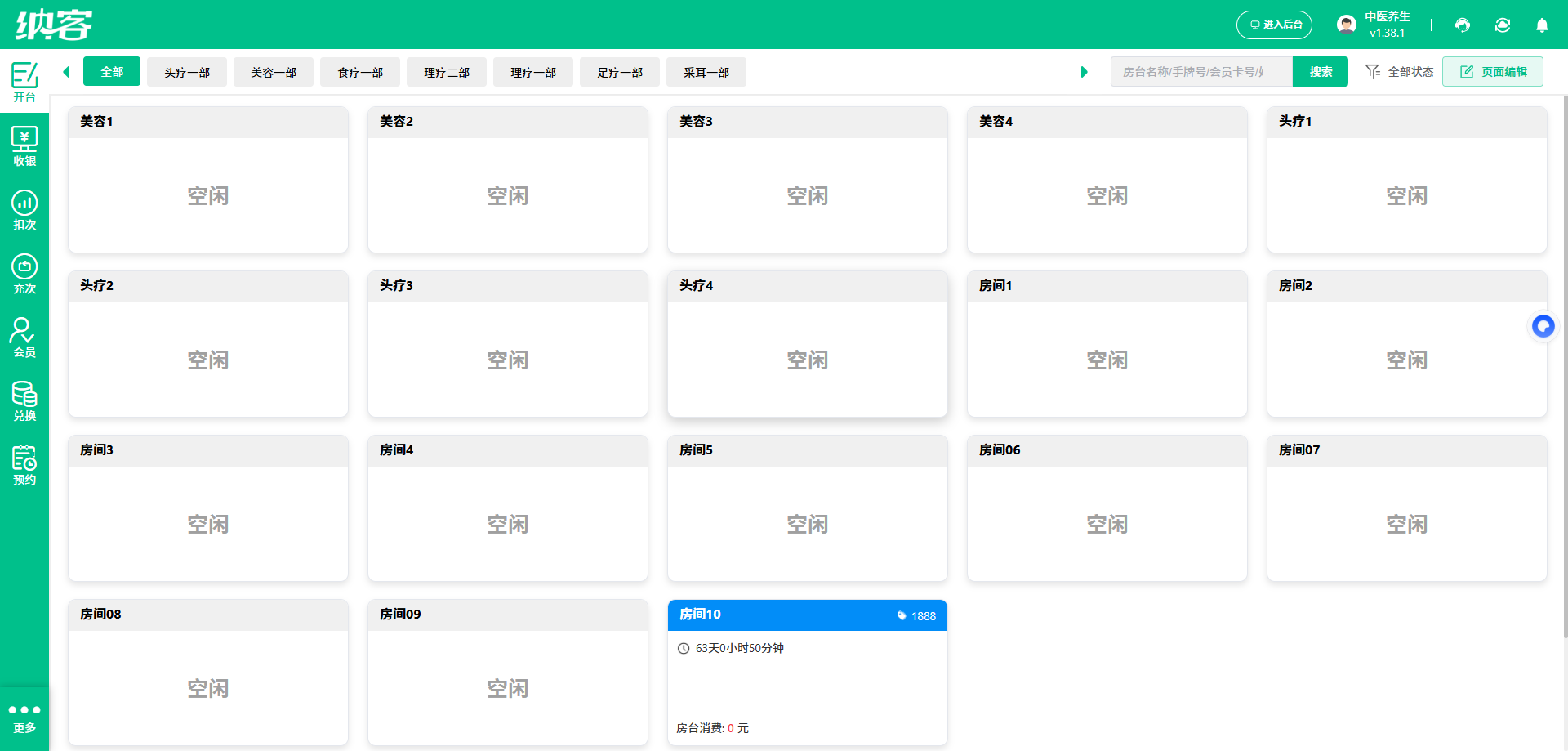
Task: Switch to the 理疗一部 tab
Action: 533,72
